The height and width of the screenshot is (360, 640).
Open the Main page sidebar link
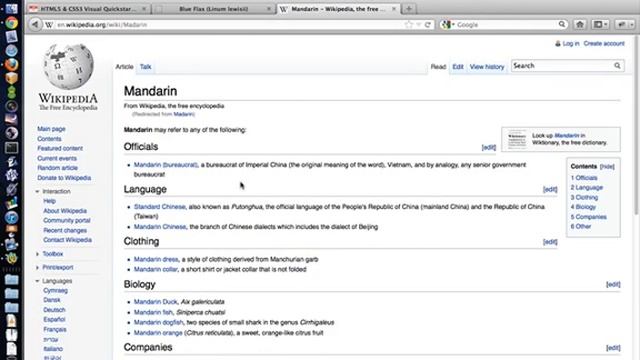[x=51, y=129]
